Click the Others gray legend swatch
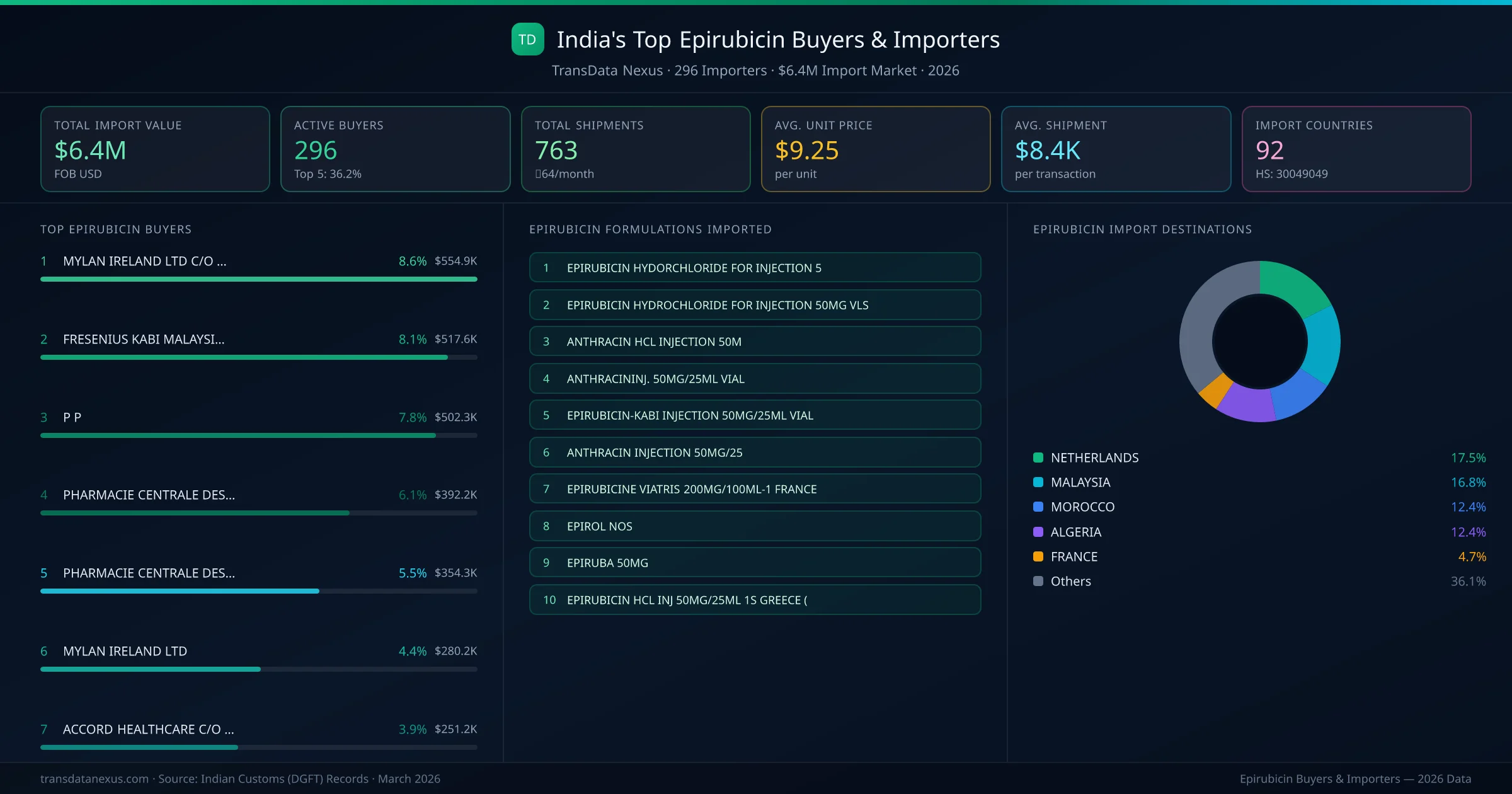Viewport: 1512px width, 794px height. point(1037,581)
